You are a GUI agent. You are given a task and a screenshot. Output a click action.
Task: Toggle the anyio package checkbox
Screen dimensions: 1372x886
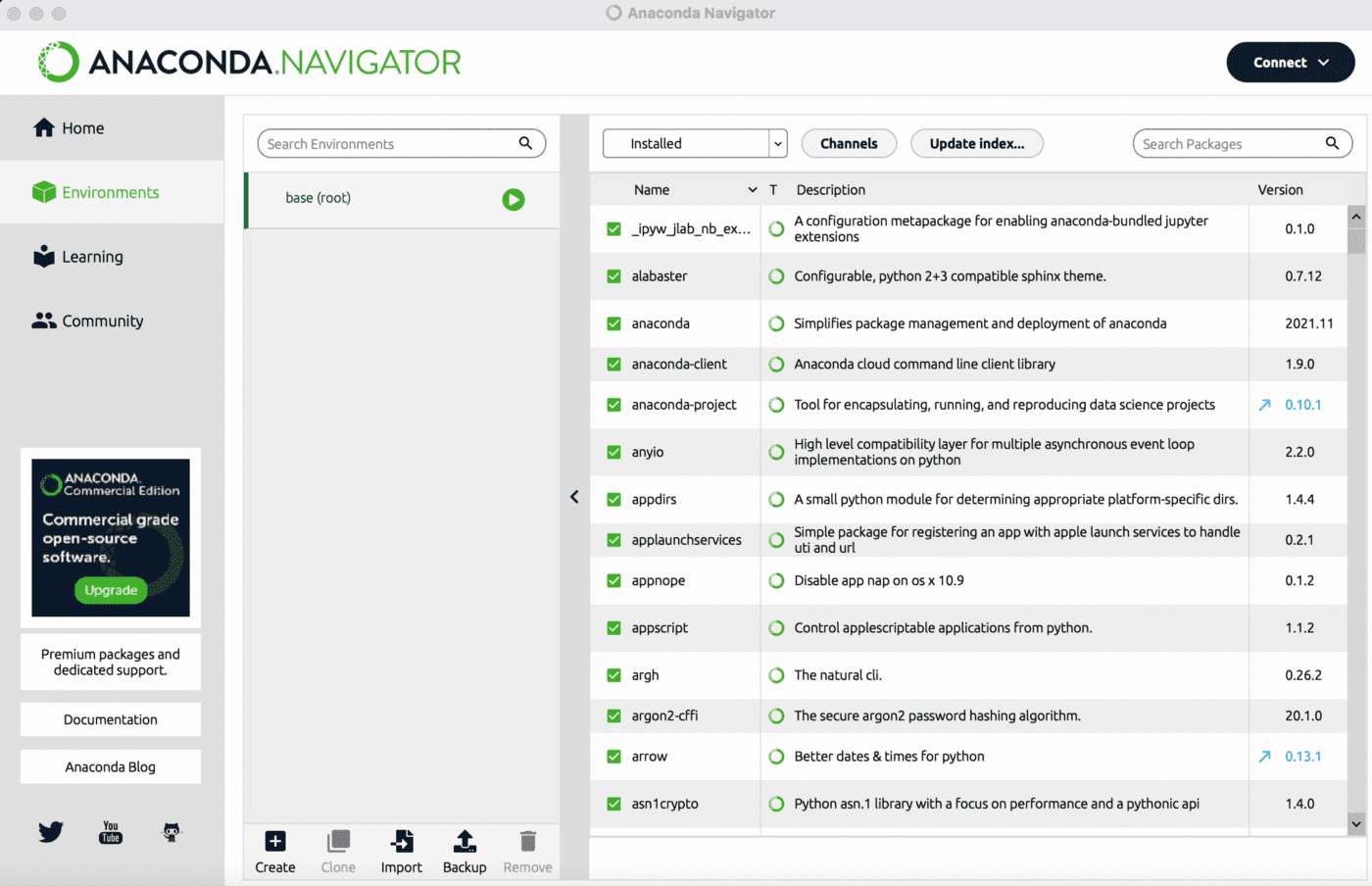click(x=613, y=452)
